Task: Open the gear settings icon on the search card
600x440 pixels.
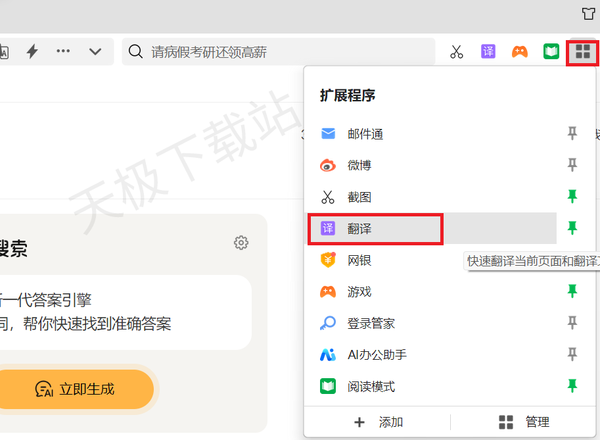Action: point(241,243)
